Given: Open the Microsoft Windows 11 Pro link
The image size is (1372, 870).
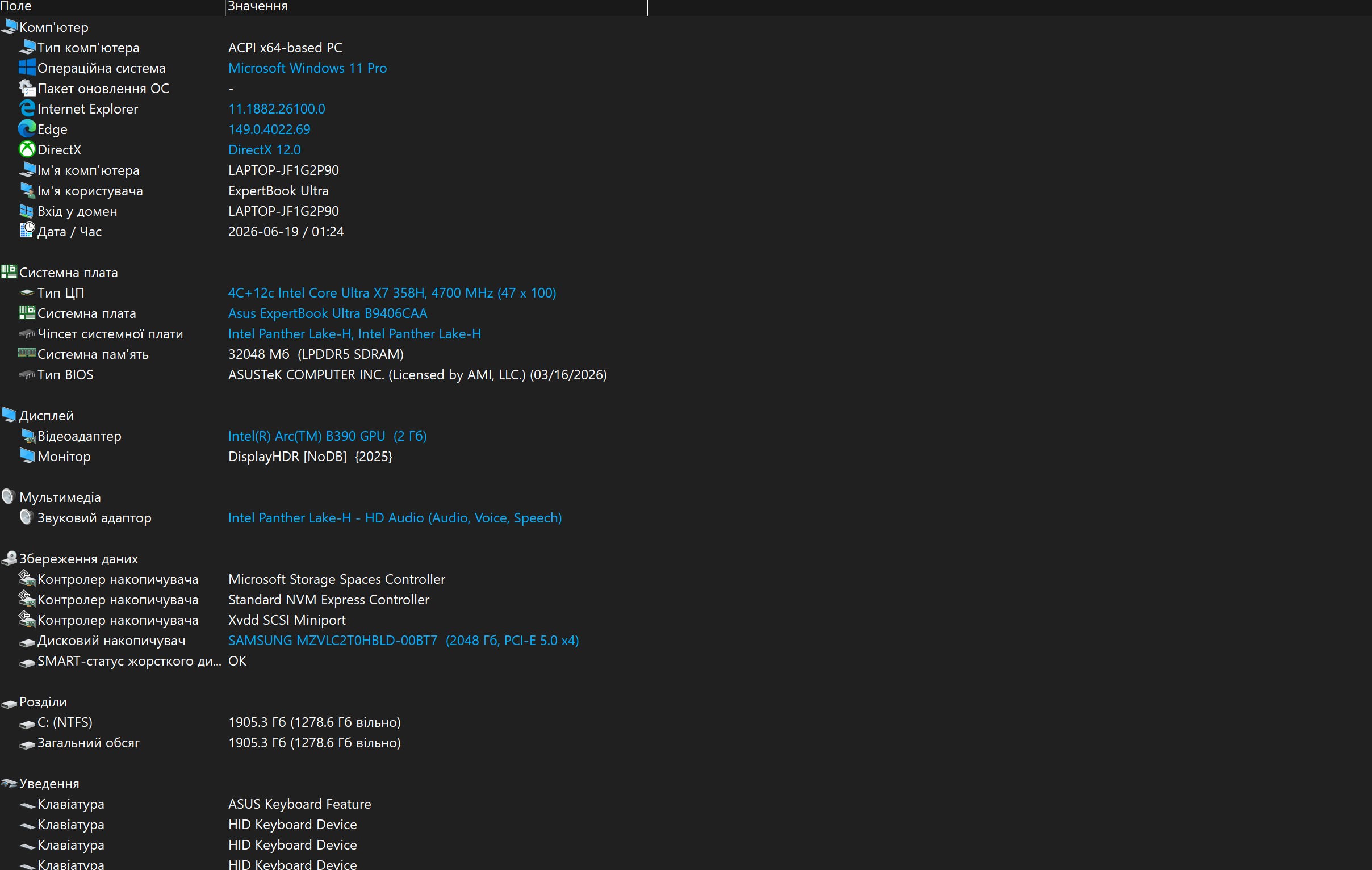Looking at the screenshot, I should 307,68.
